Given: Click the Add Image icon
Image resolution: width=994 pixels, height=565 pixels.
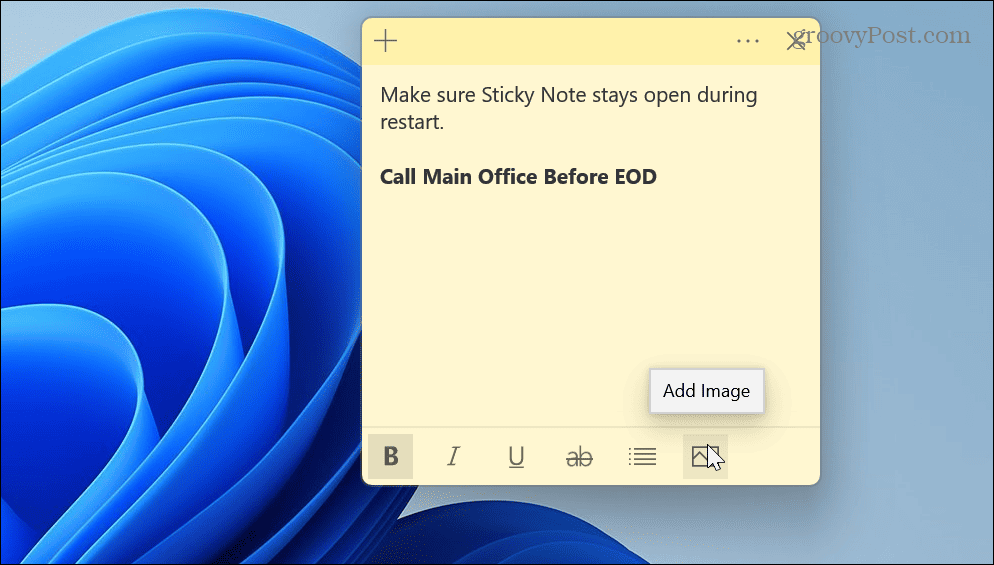Looking at the screenshot, I should click(x=705, y=457).
